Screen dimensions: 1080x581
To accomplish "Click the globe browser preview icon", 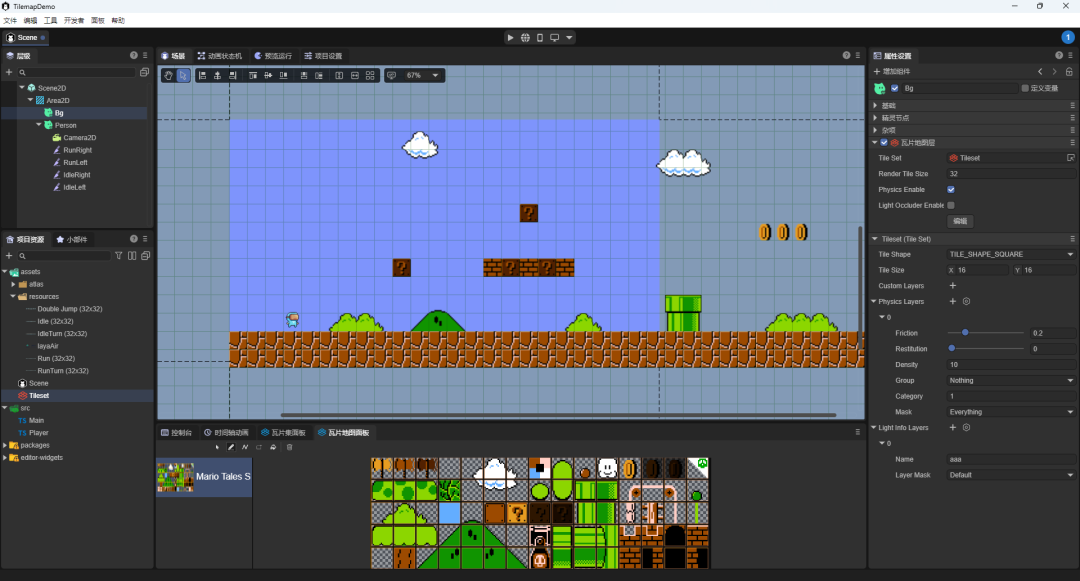I will 525,38.
